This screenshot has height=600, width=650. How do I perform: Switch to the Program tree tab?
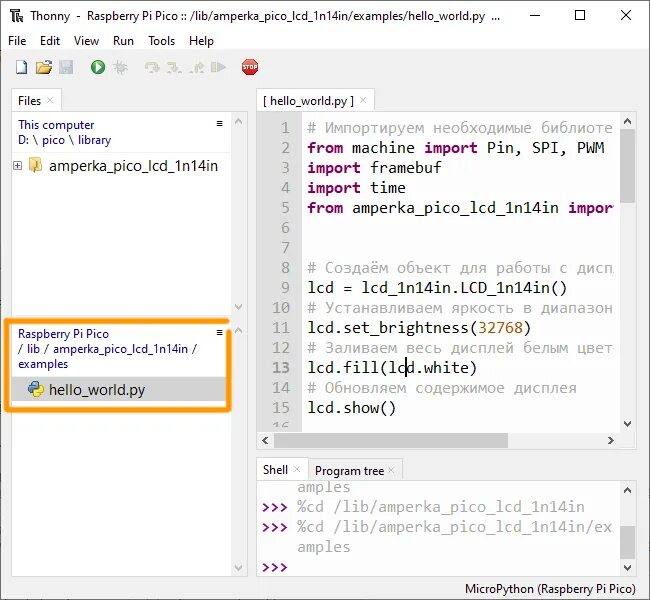click(x=349, y=471)
